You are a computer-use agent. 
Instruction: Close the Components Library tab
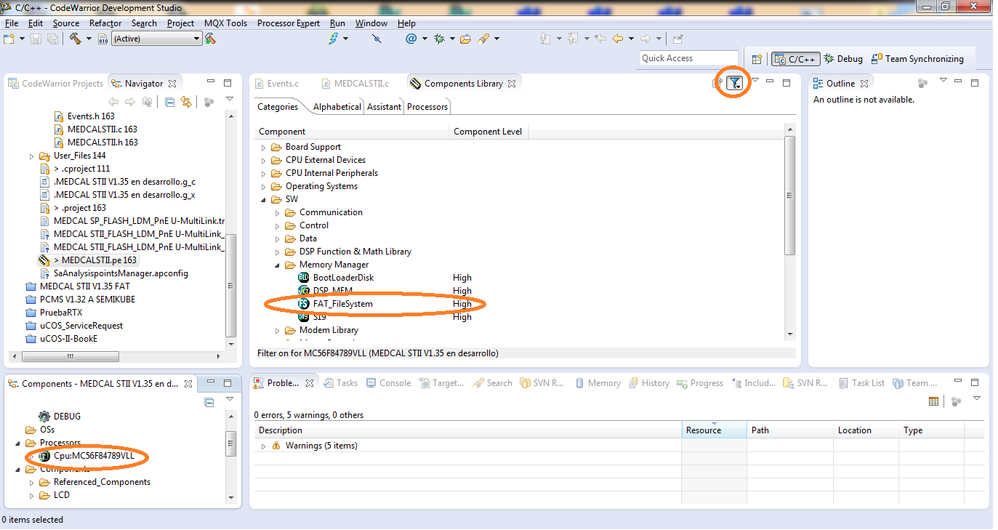512,84
